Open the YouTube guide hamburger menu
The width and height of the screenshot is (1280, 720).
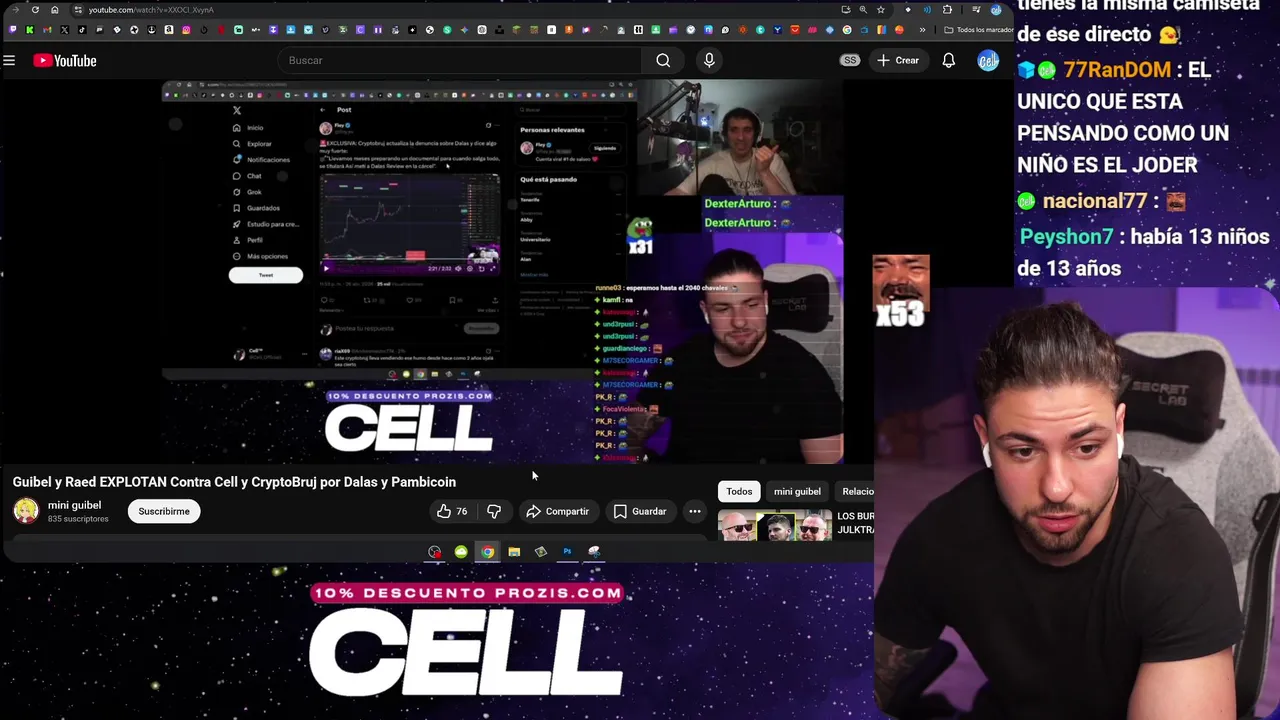click(9, 61)
